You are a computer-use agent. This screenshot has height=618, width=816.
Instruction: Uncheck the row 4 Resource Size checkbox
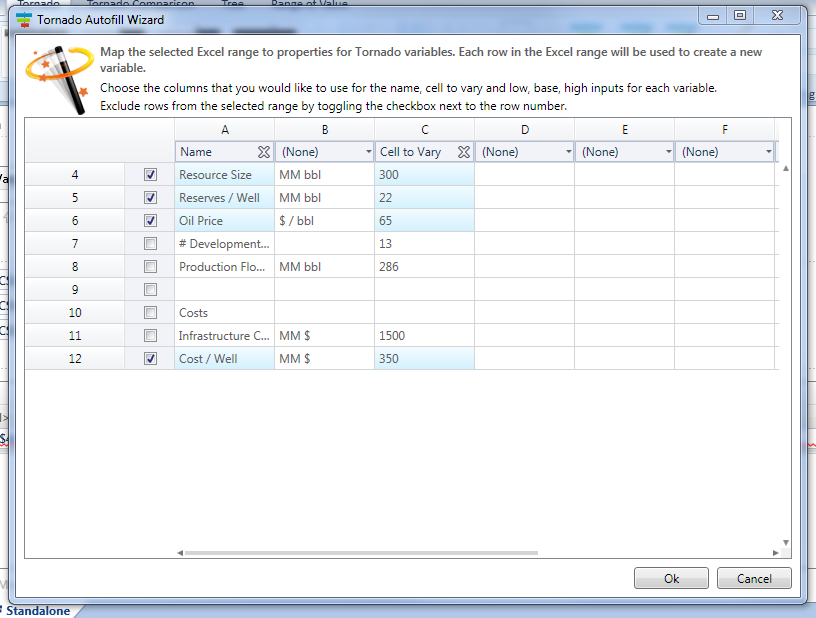click(150, 175)
